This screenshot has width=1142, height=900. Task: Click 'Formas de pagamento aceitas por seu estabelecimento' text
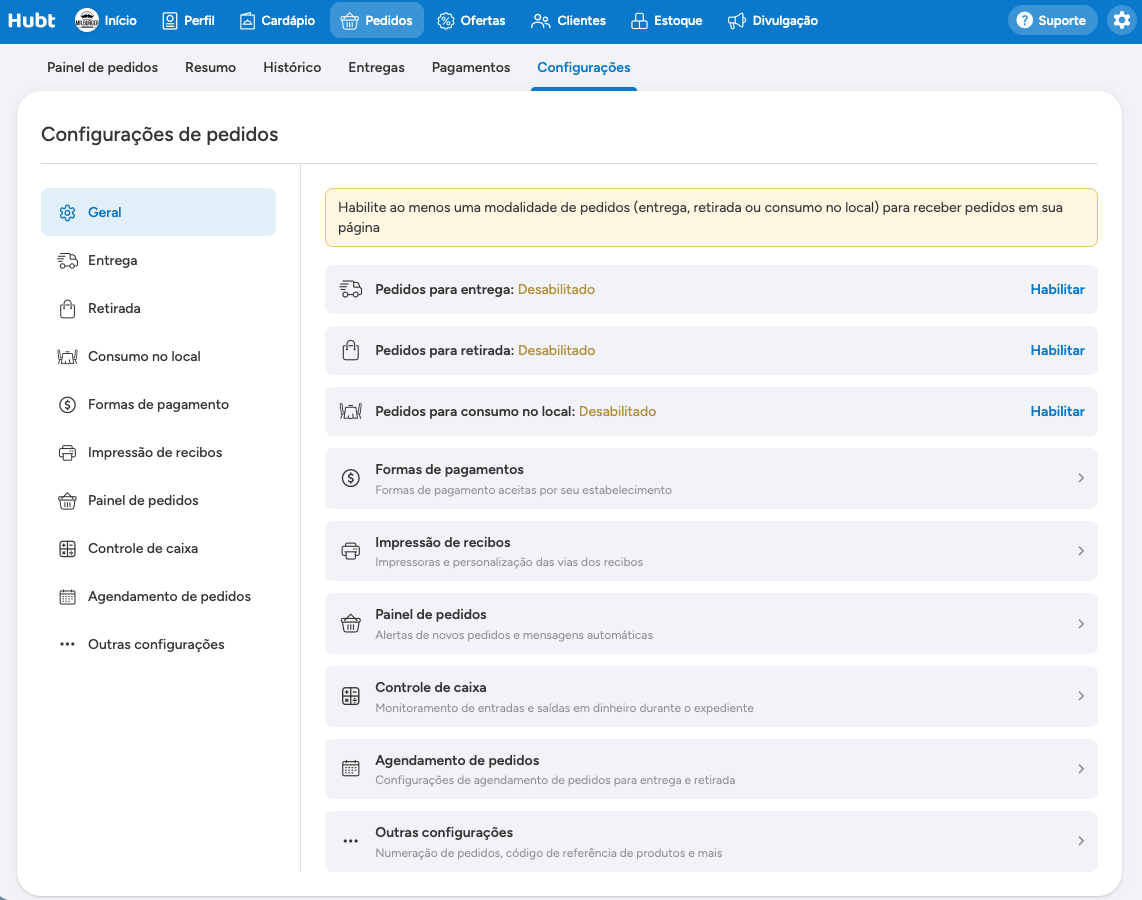pos(524,490)
